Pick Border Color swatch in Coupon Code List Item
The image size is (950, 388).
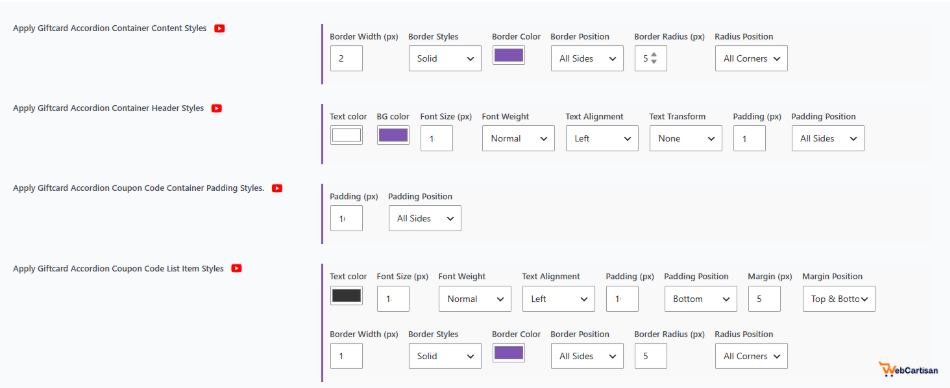(509, 353)
